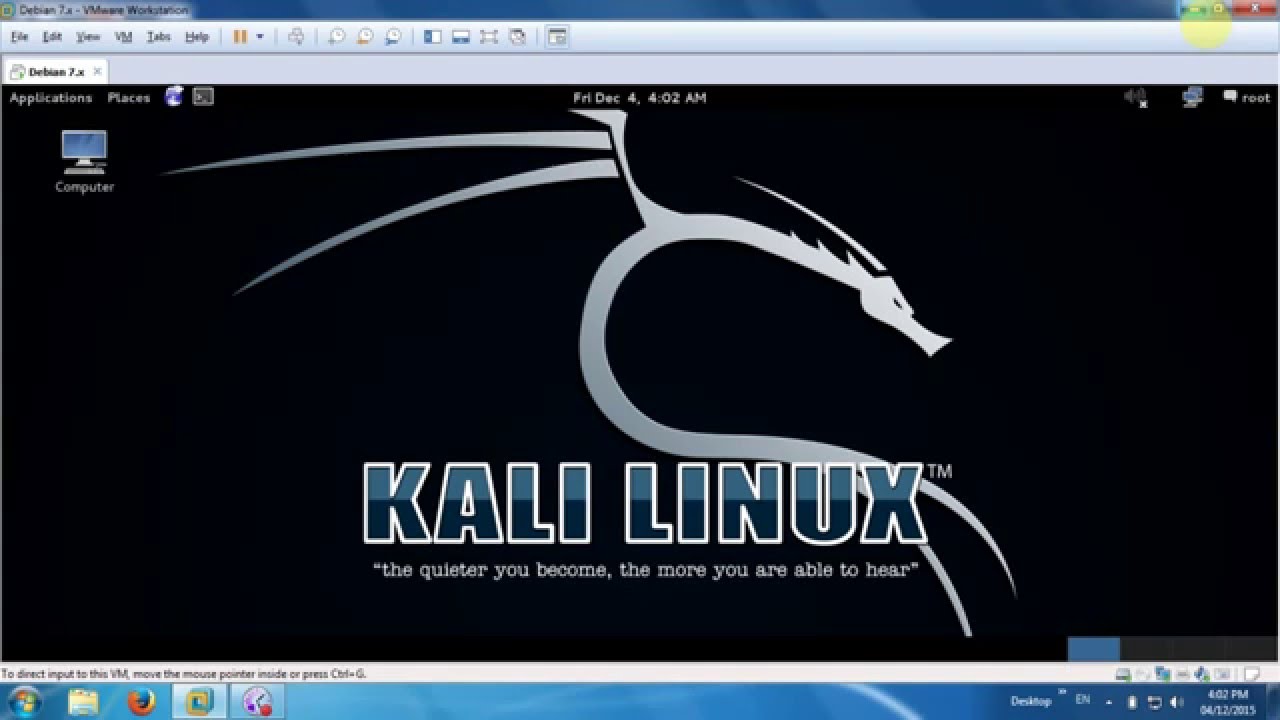This screenshot has height=720, width=1280.
Task: Open the File menu in VMware
Action: coord(19,37)
